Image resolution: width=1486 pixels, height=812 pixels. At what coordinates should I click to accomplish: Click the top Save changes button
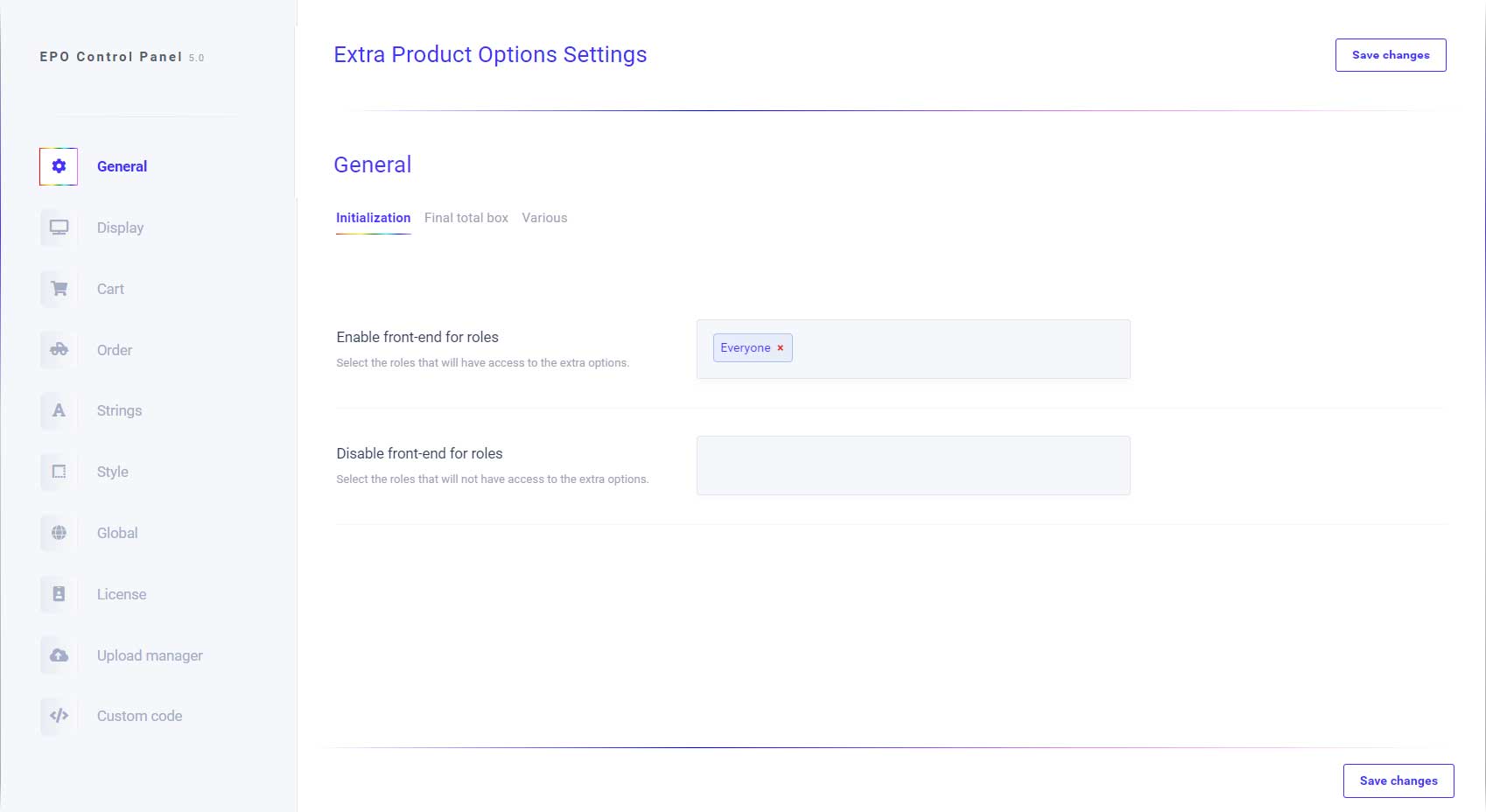(1390, 54)
